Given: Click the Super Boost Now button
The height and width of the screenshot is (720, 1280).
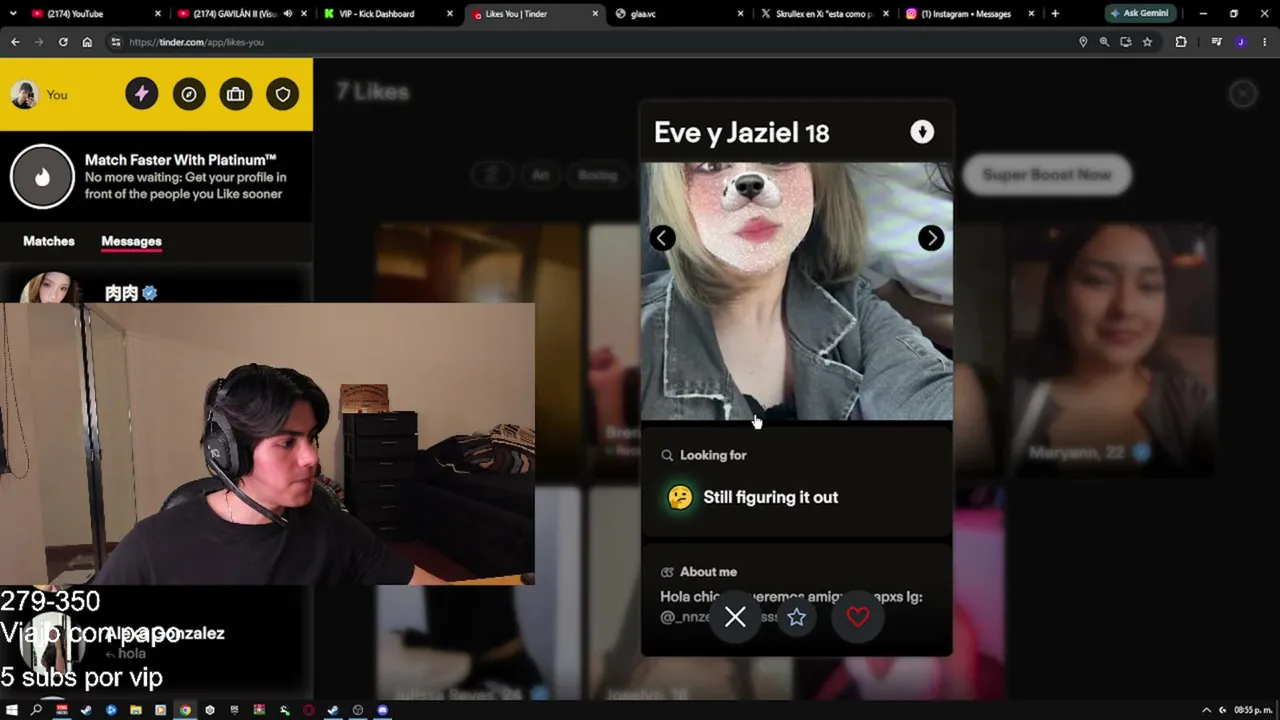Looking at the screenshot, I should (x=1047, y=174).
